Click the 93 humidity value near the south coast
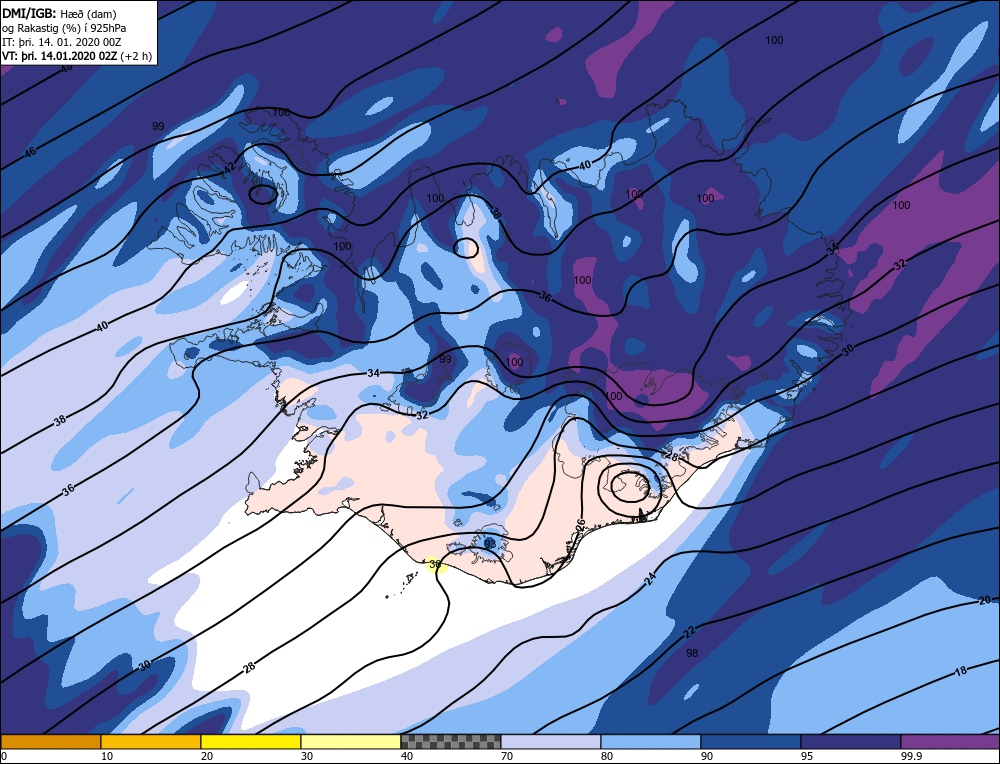The image size is (1000, 764). coord(490,544)
